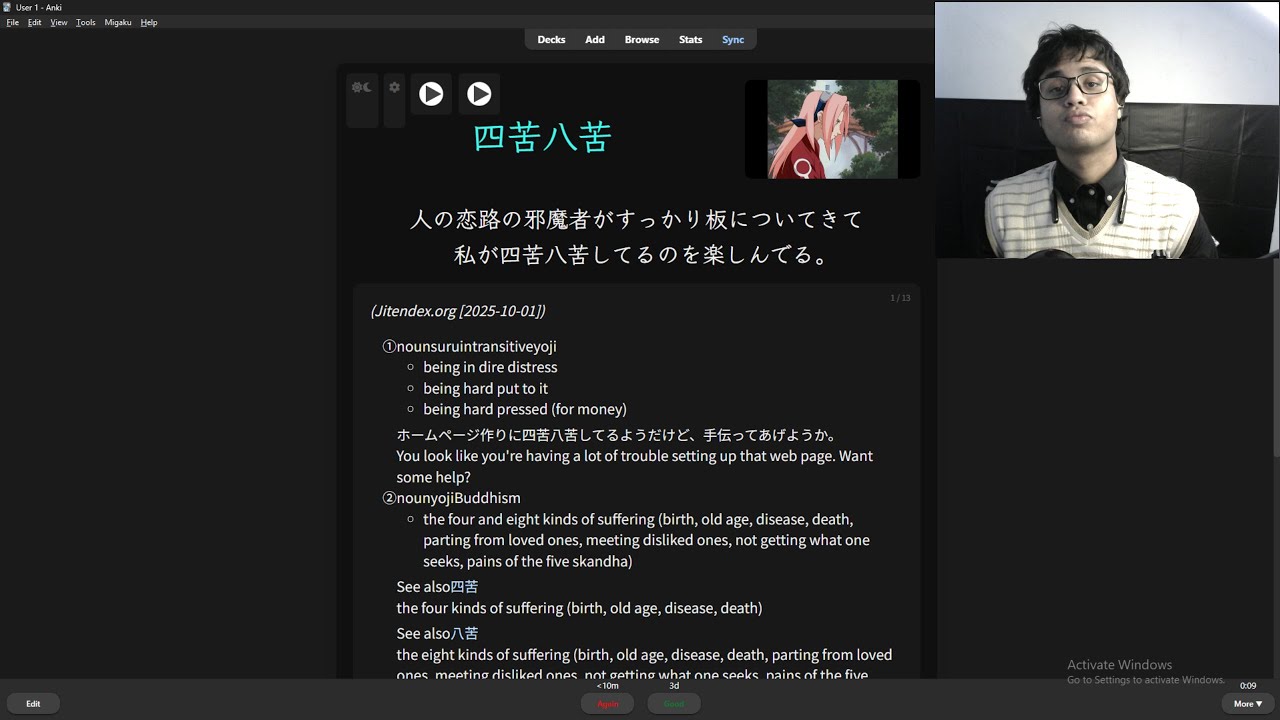Image resolution: width=1280 pixels, height=720 pixels.
Task: Open the card Browse window
Action: pyautogui.click(x=642, y=40)
